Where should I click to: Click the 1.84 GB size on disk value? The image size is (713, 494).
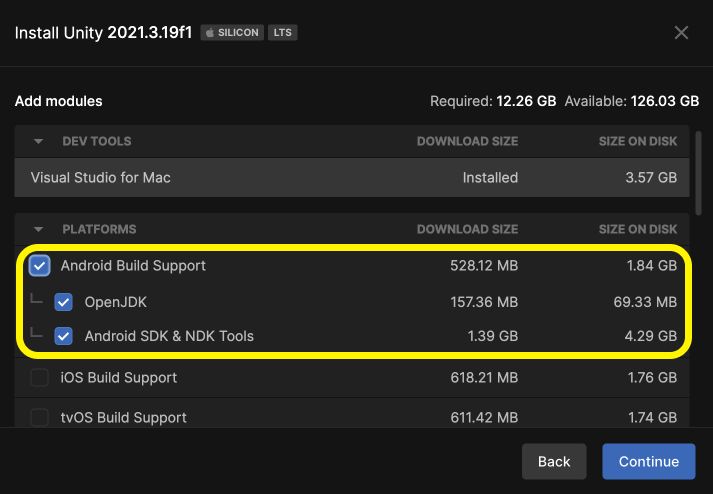pos(652,266)
